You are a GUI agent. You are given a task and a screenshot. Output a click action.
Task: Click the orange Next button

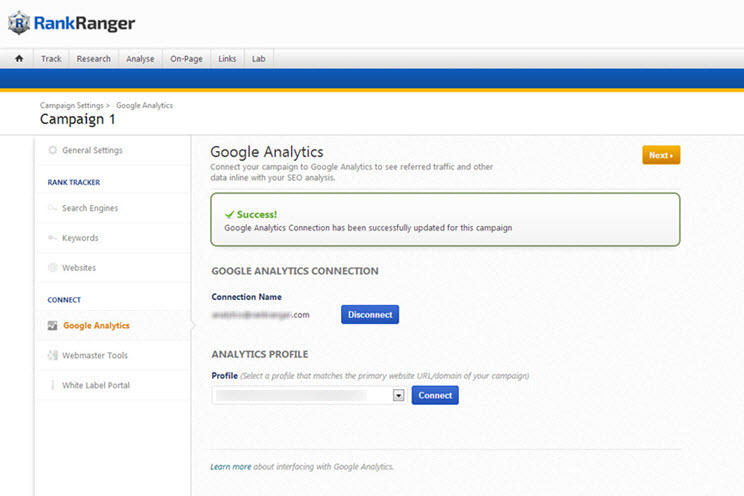click(x=661, y=155)
